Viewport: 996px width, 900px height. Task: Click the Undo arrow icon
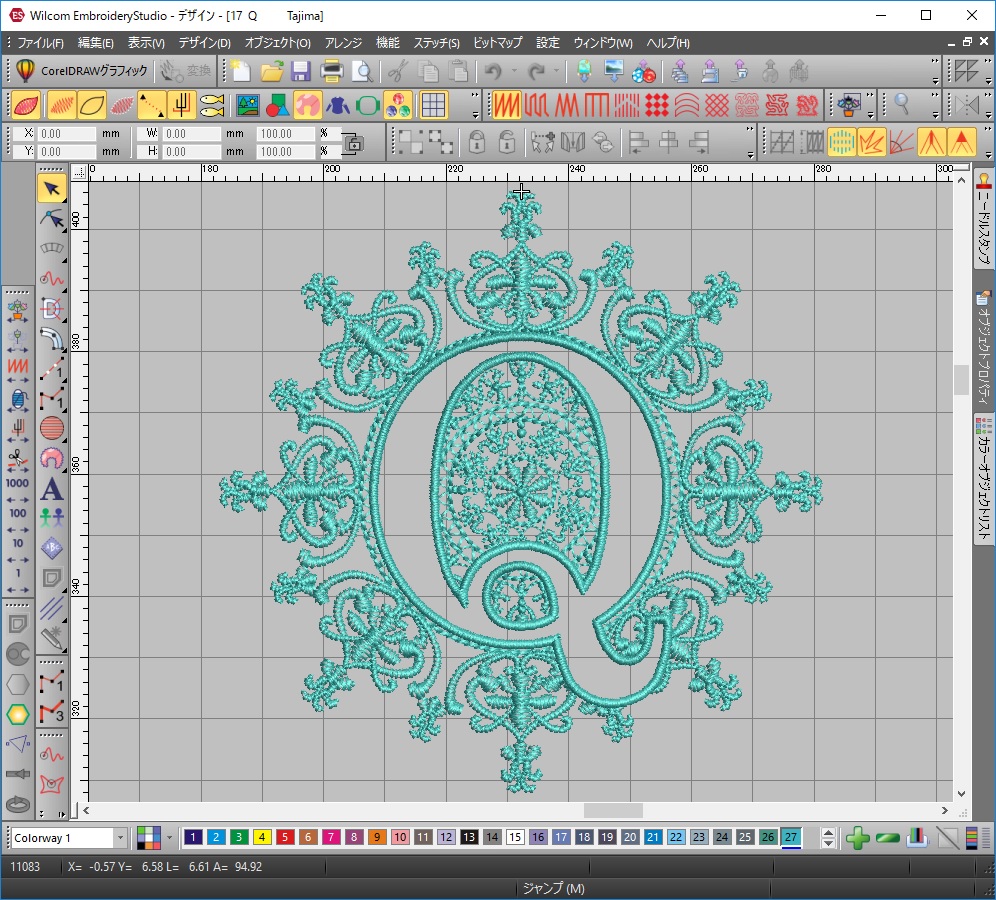[x=493, y=71]
